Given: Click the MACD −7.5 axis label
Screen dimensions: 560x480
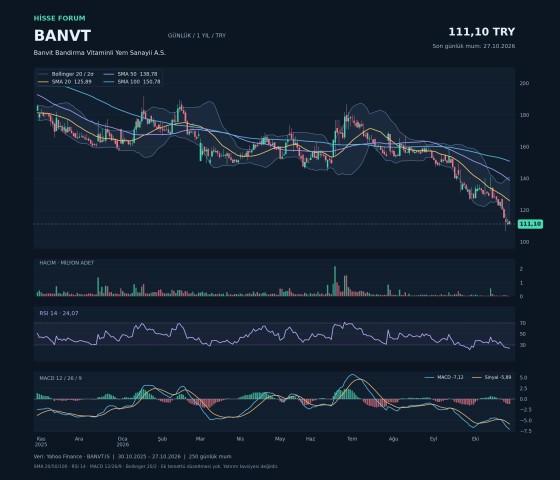Looking at the screenshot, I should pyautogui.click(x=525, y=431).
